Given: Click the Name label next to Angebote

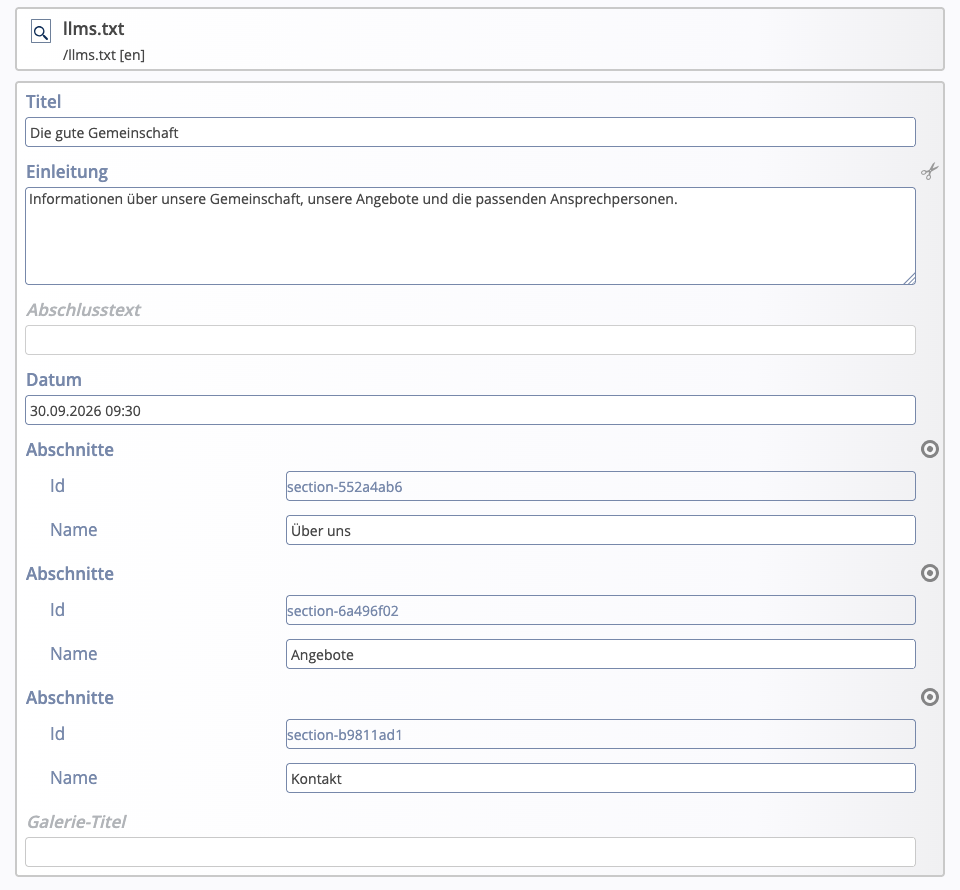Looking at the screenshot, I should (x=73, y=654).
